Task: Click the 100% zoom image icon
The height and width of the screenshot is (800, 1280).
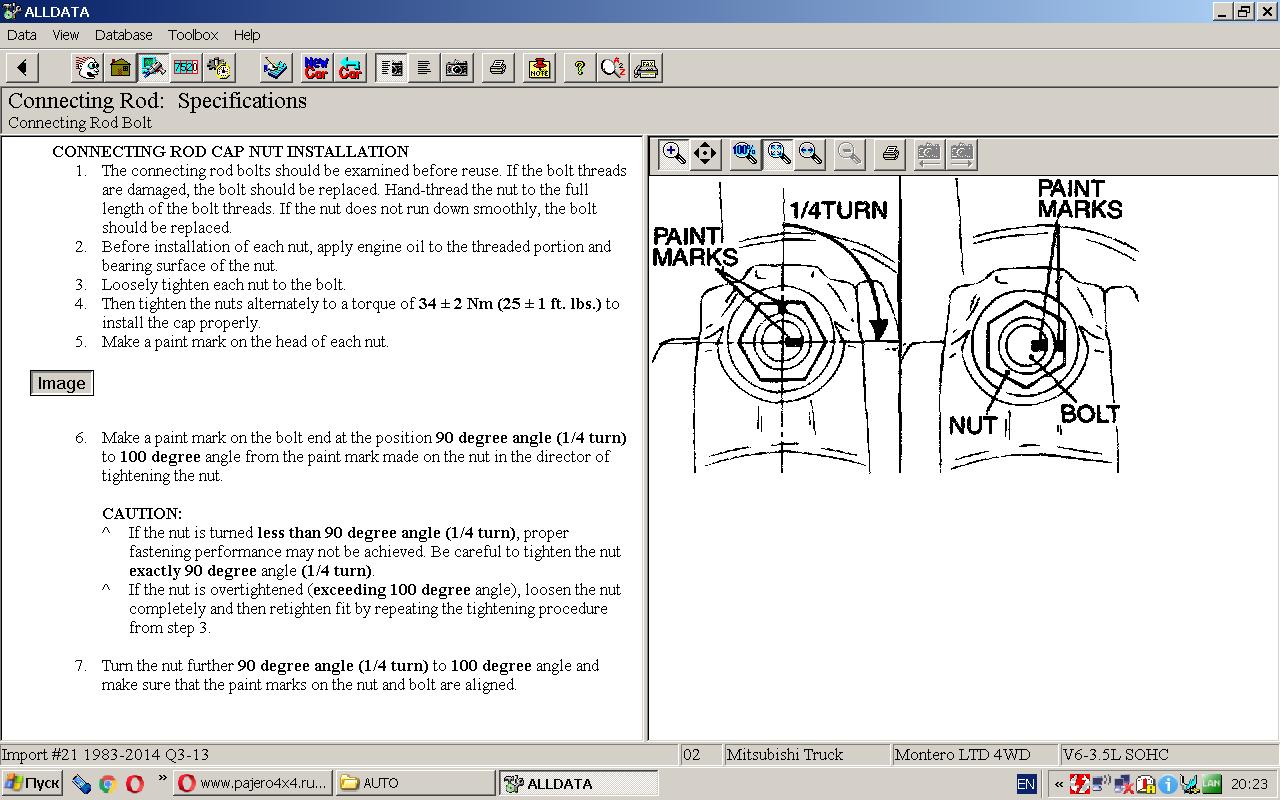Action: click(745, 154)
